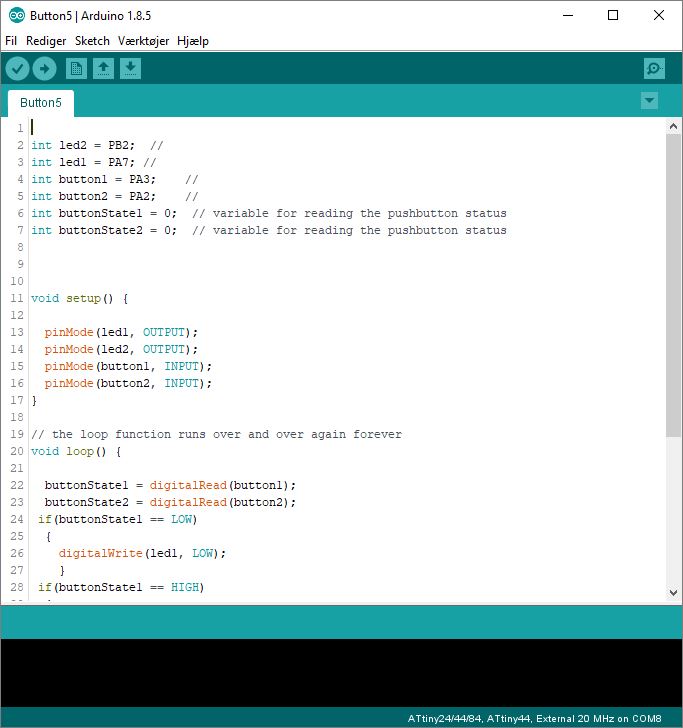The image size is (683, 728).
Task: Click 'pinMode(led2, OUTPUT);' line
Action: (x=121, y=349)
